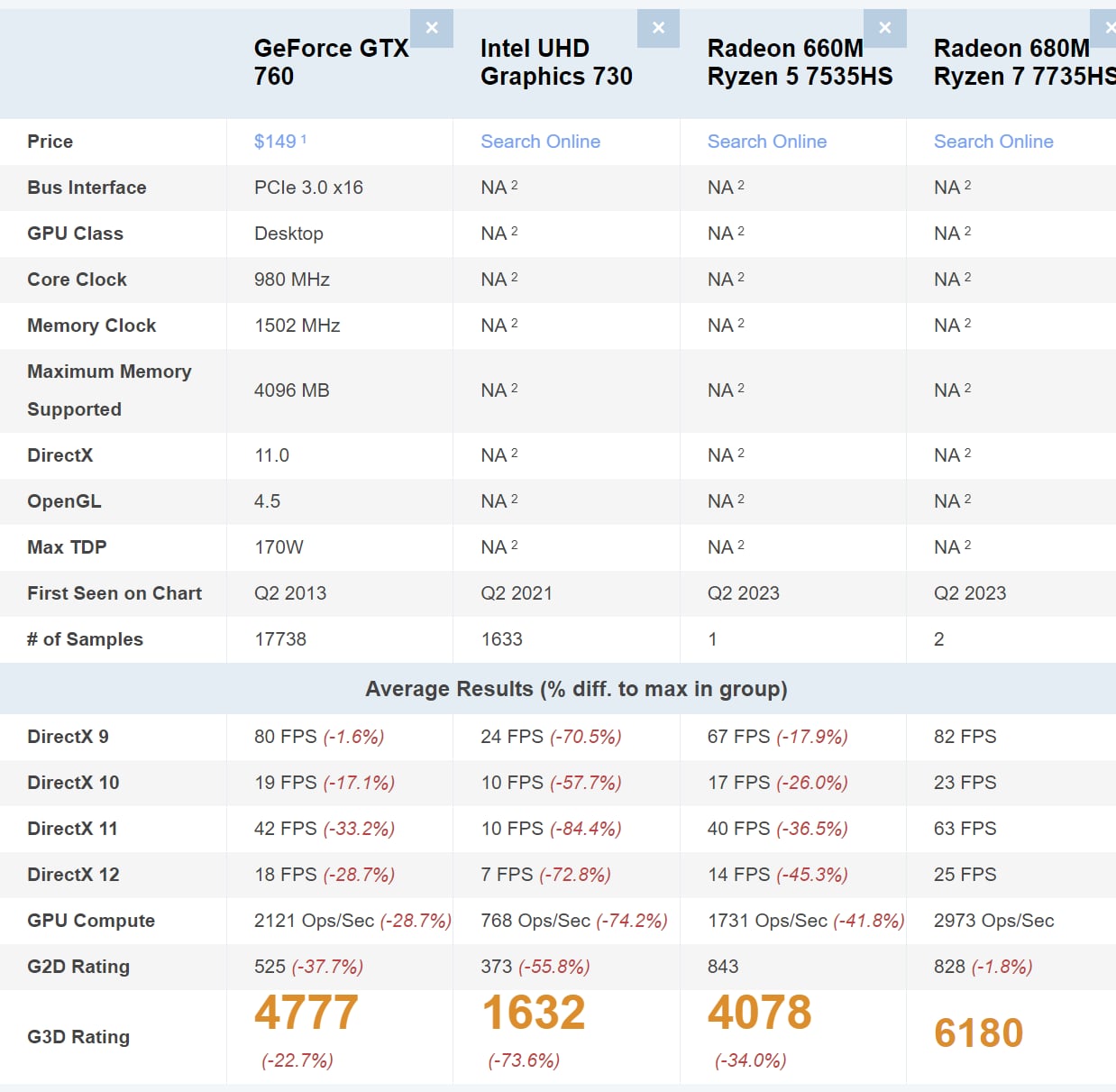The image size is (1116, 1092).
Task: Click the Radeon 660M Ryzen 5 7535HS header
Action: click(x=800, y=62)
